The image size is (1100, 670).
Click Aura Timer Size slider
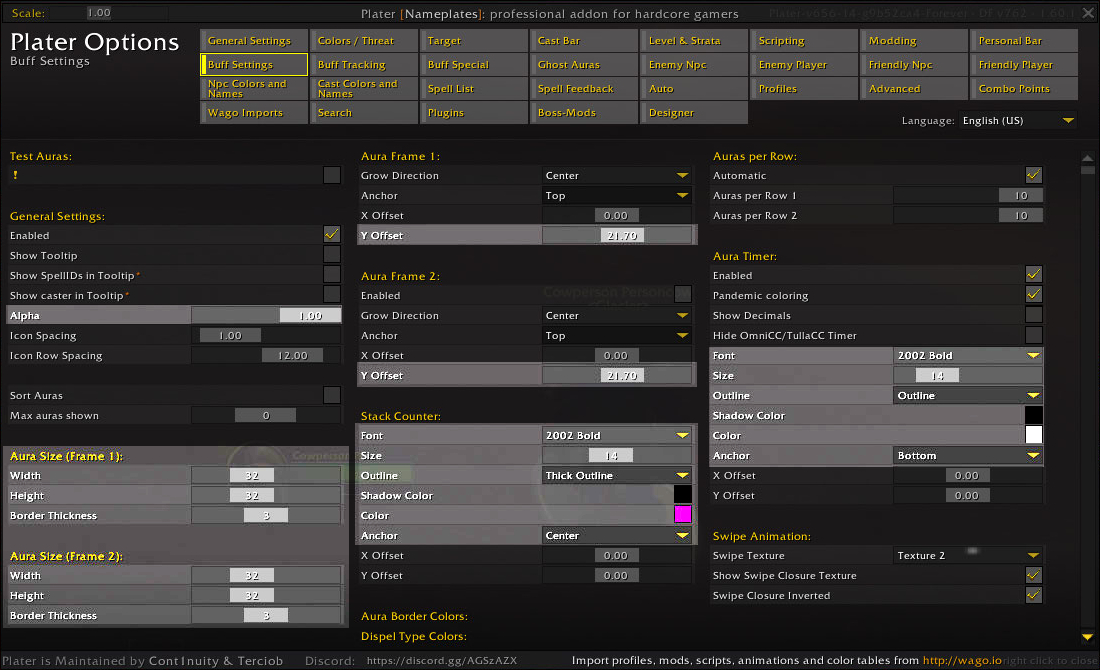coord(968,375)
